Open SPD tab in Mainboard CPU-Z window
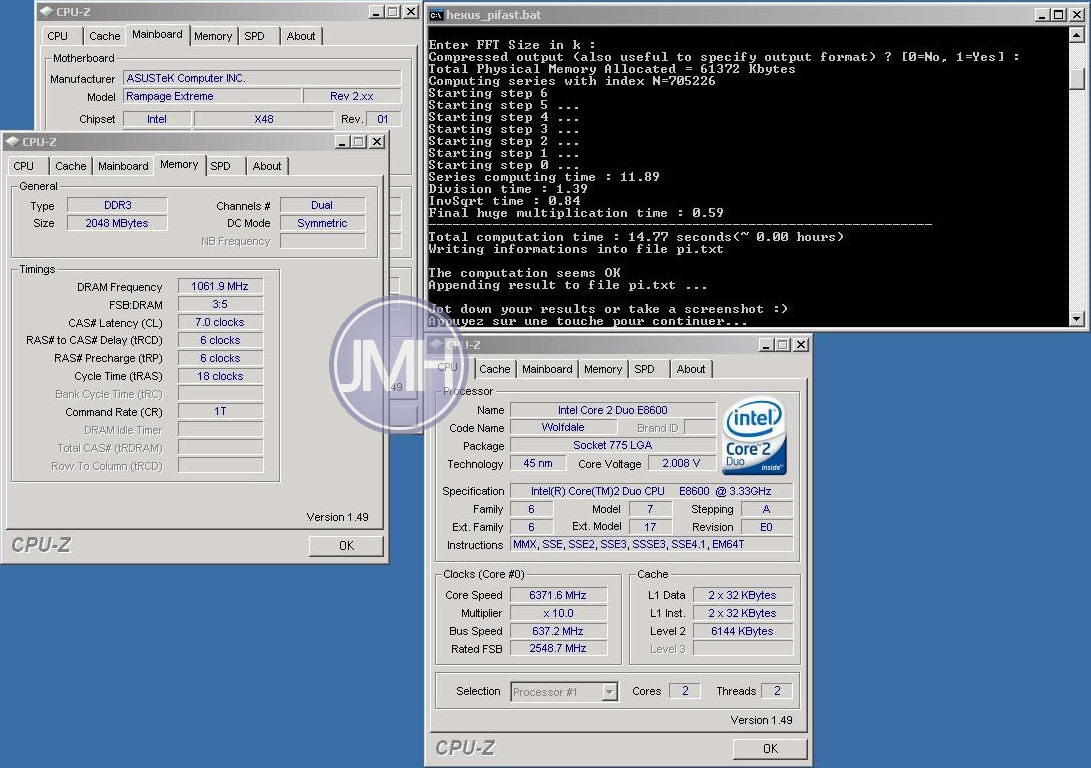 [x=255, y=36]
